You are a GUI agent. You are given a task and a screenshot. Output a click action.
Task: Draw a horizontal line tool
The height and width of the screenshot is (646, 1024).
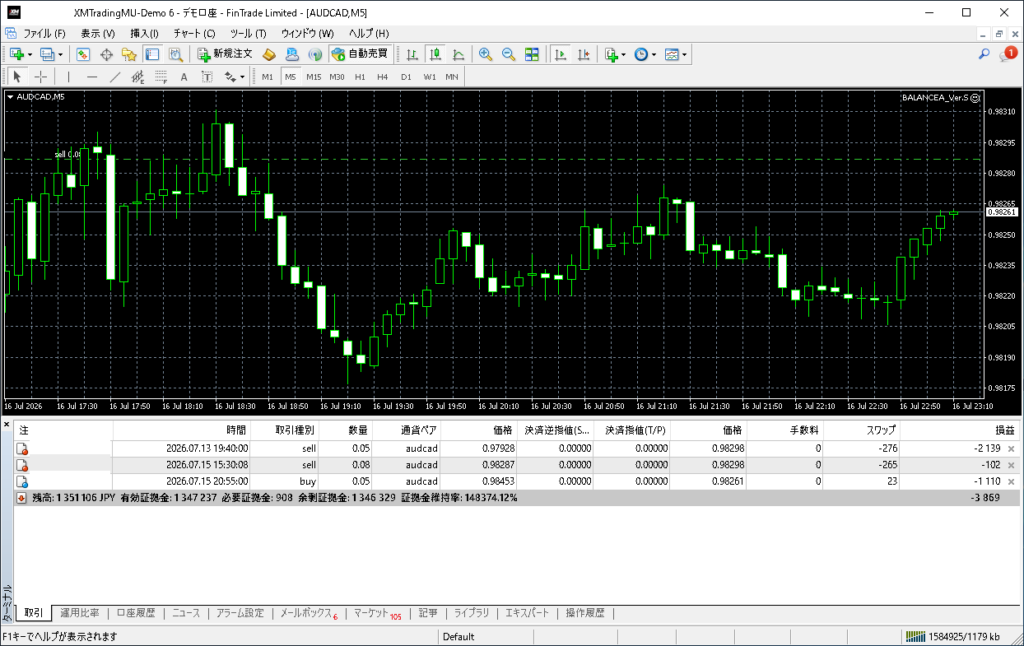click(92, 77)
